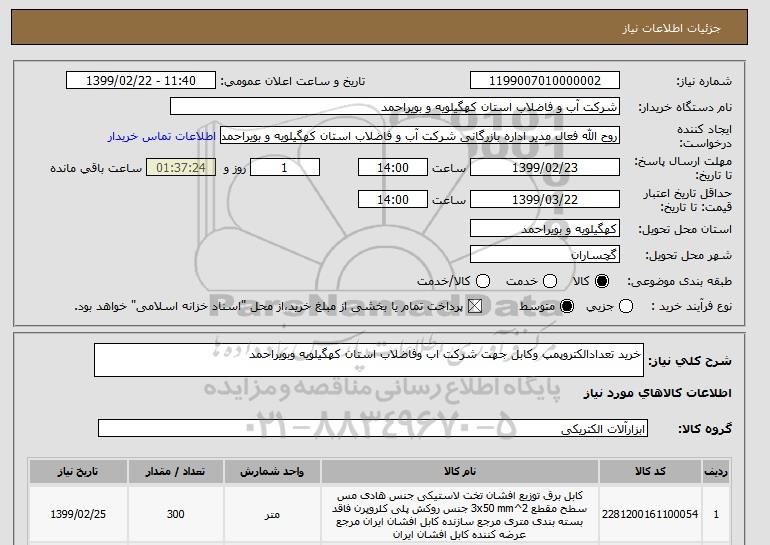
Task: Click the quantity cell 300
Action: coord(175,514)
